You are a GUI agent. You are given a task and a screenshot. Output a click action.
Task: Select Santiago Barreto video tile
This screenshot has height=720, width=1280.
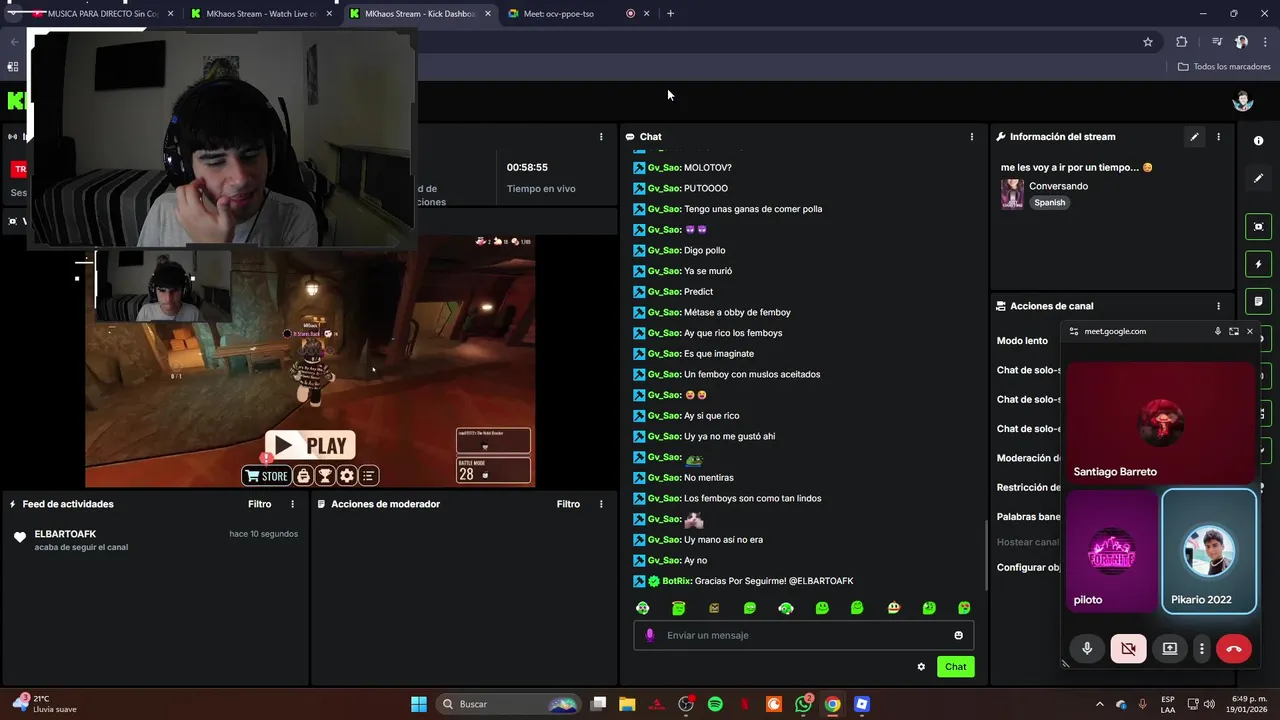pos(1160,423)
